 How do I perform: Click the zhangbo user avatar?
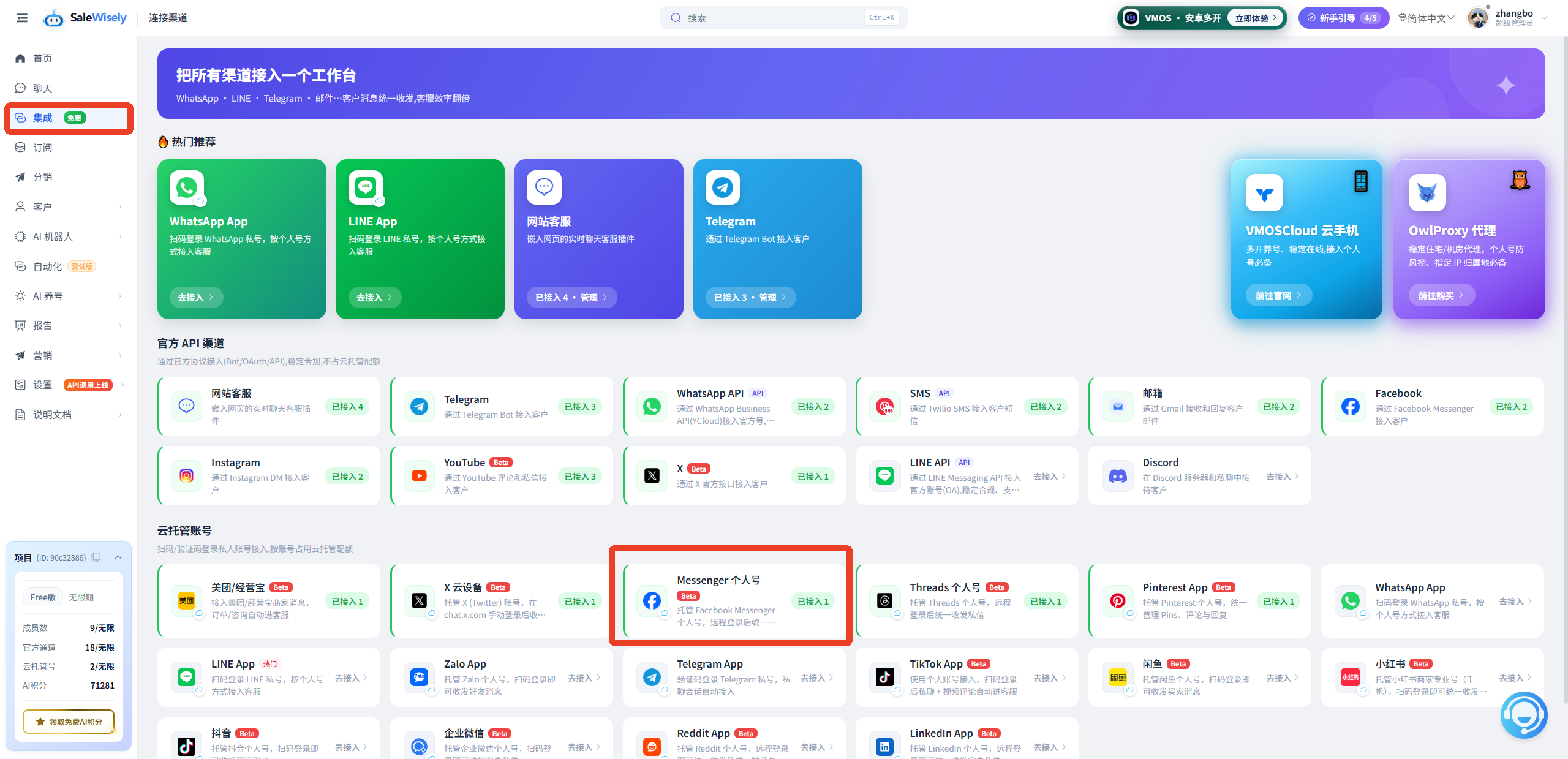click(1479, 18)
